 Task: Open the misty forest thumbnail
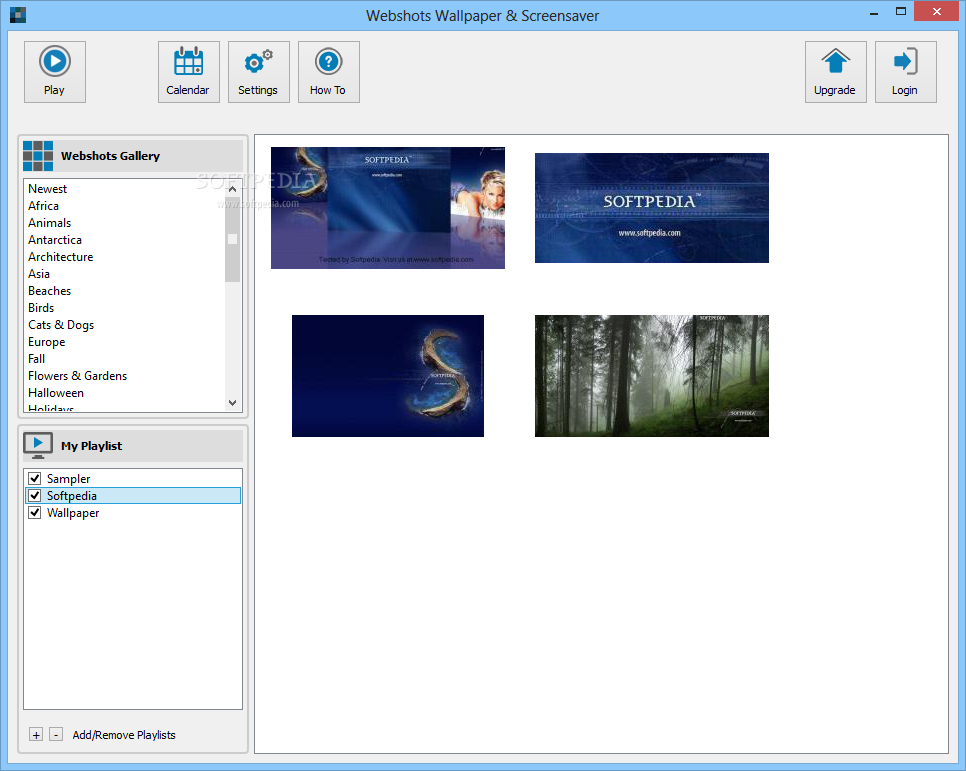click(651, 376)
